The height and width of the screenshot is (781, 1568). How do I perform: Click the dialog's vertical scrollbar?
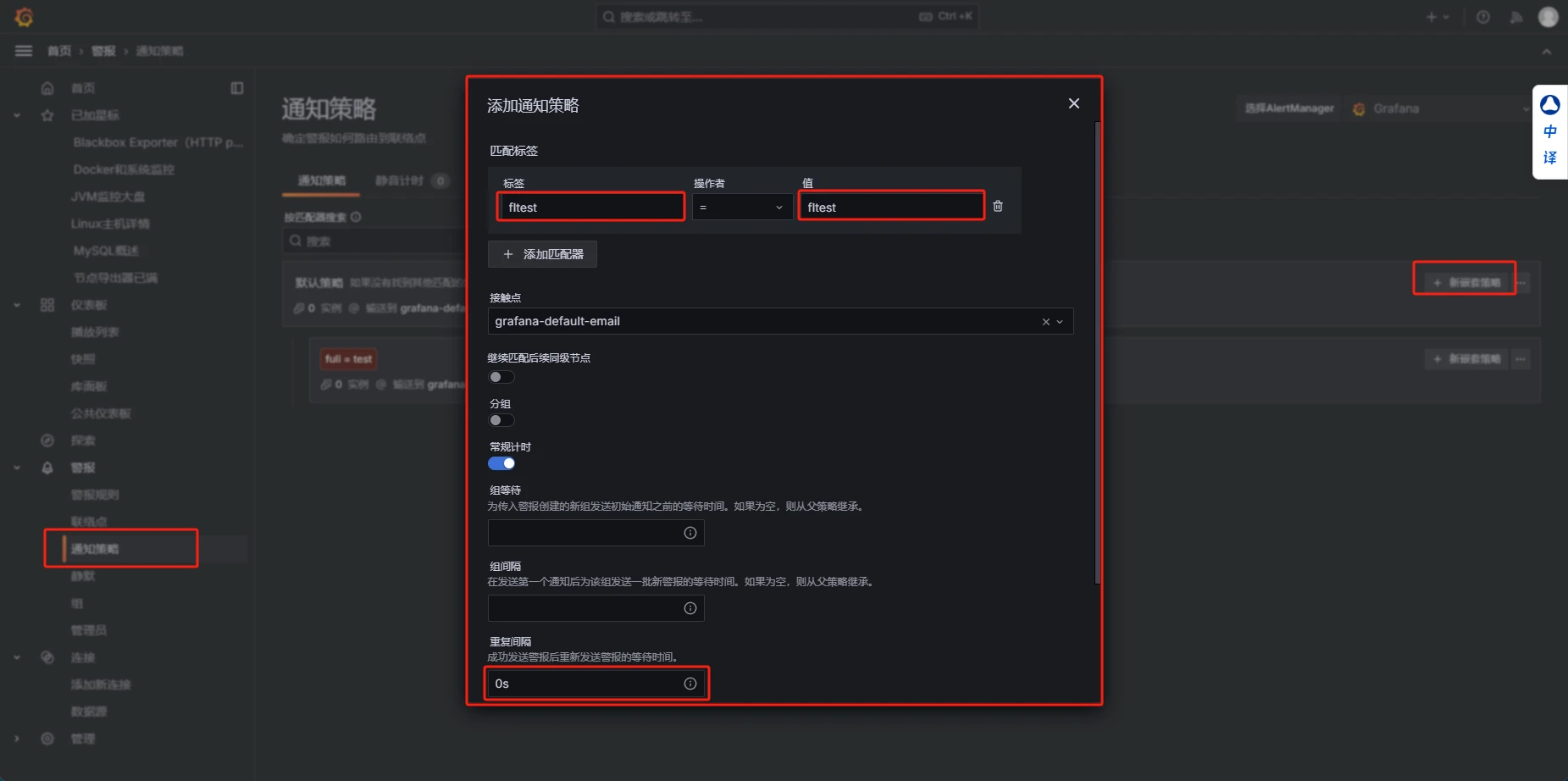pyautogui.click(x=1097, y=353)
